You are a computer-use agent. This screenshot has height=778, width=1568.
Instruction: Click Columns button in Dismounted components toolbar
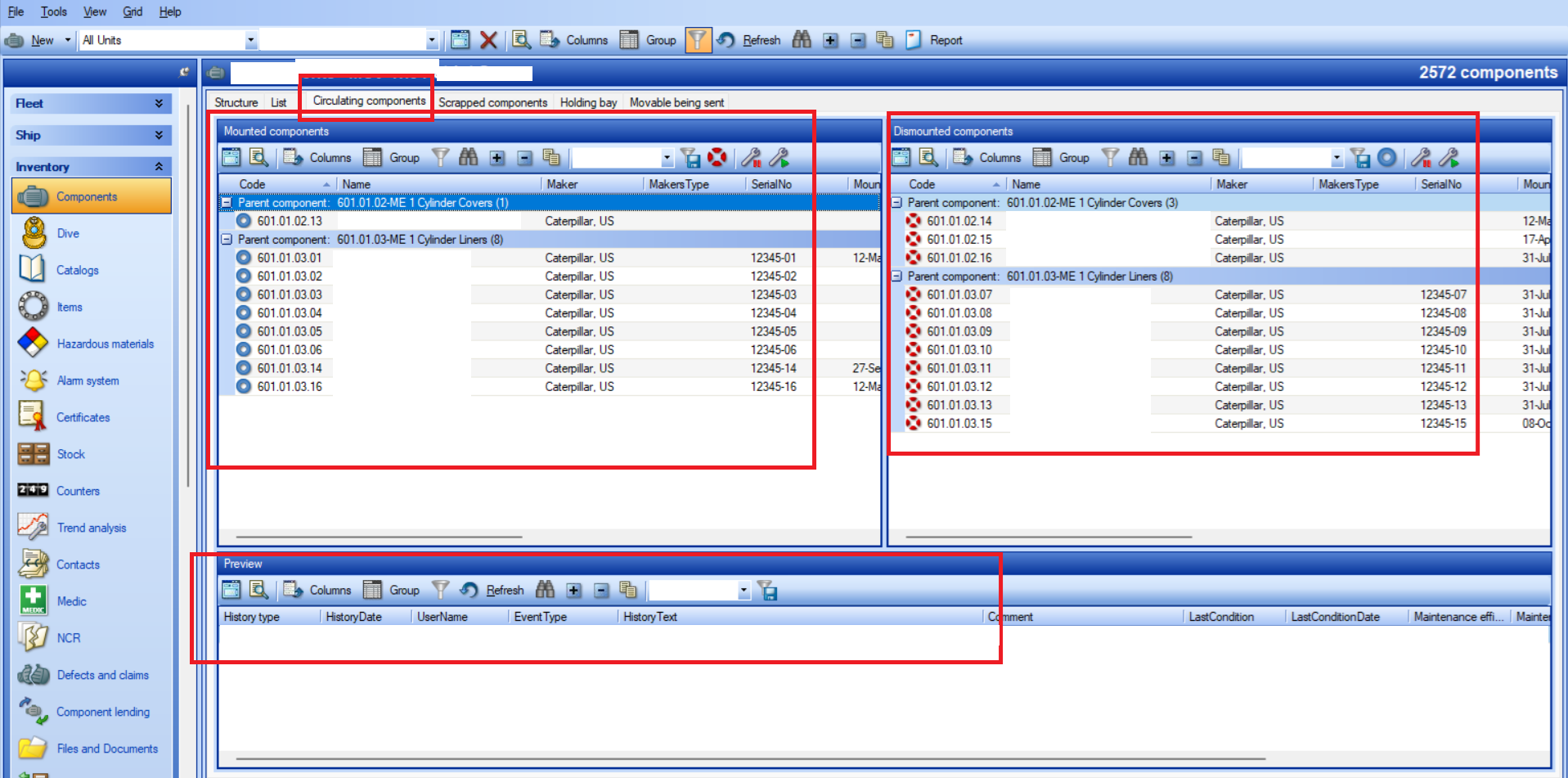[989, 157]
